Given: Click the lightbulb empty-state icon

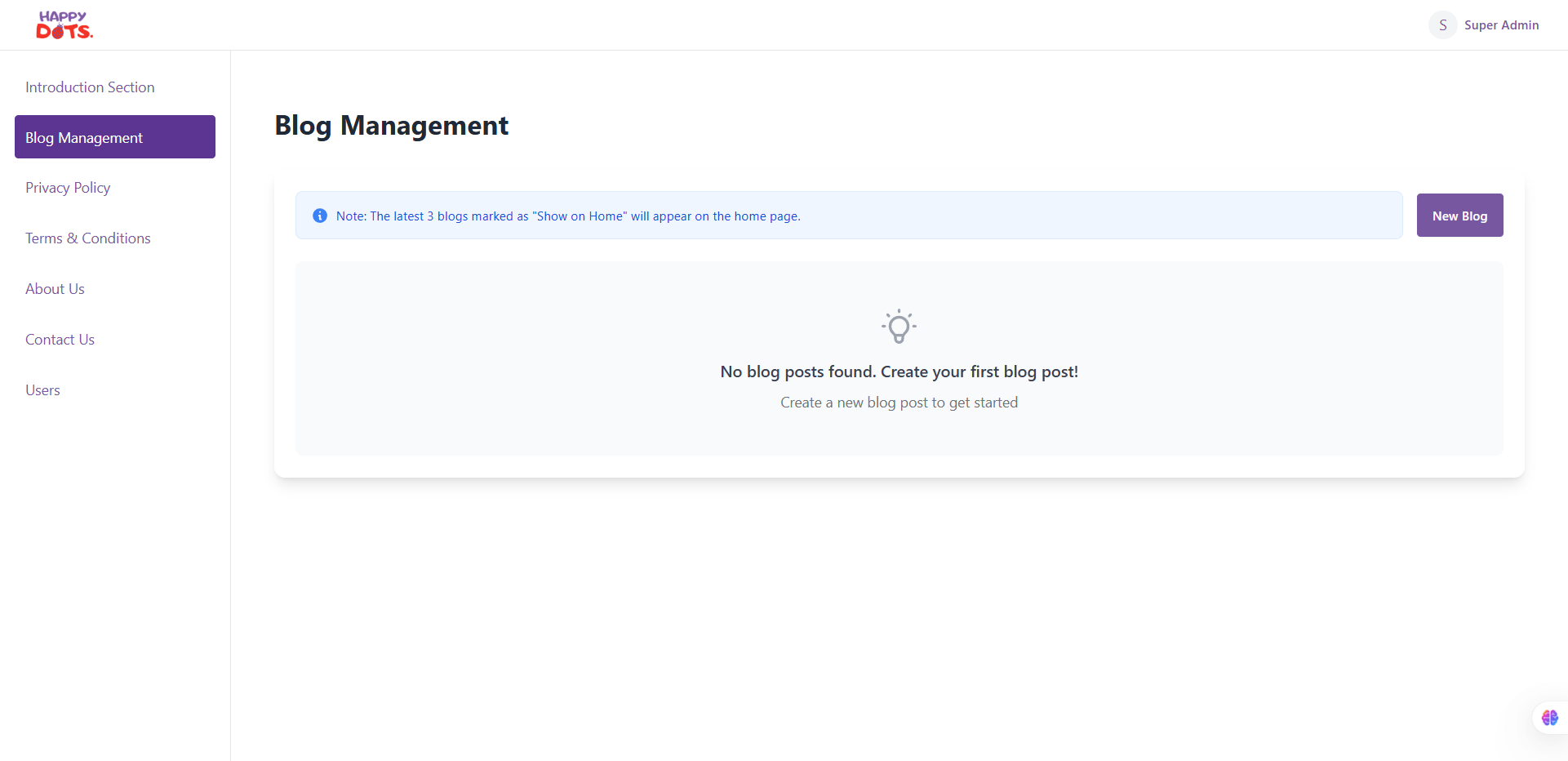Looking at the screenshot, I should click(899, 327).
